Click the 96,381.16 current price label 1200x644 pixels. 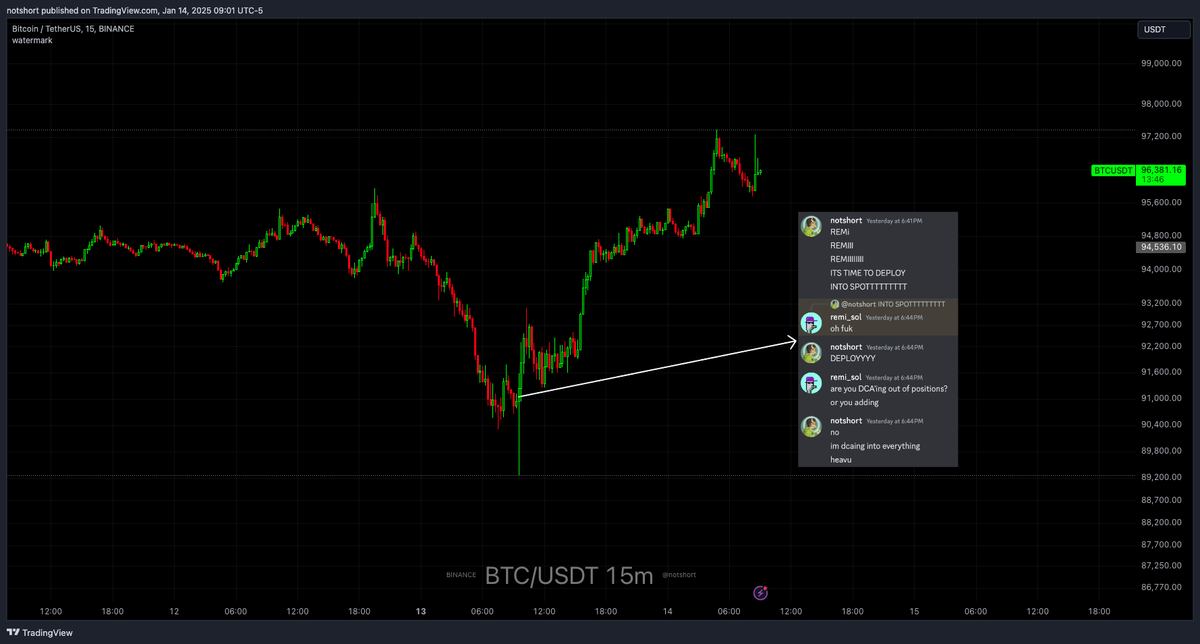[x=1161, y=170]
